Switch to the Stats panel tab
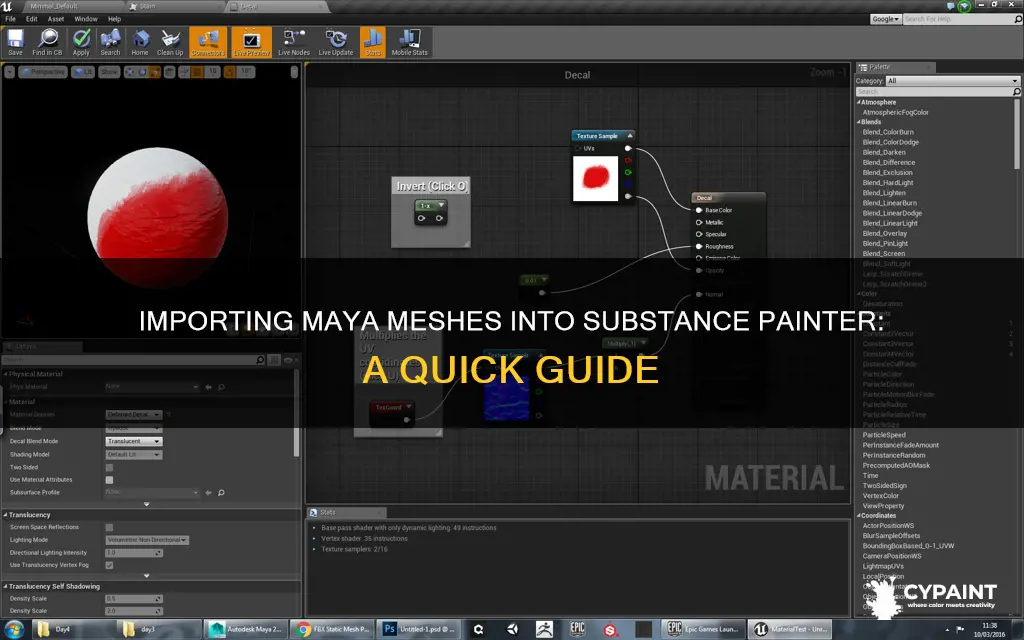Image resolution: width=1024 pixels, height=640 pixels. 346,513
